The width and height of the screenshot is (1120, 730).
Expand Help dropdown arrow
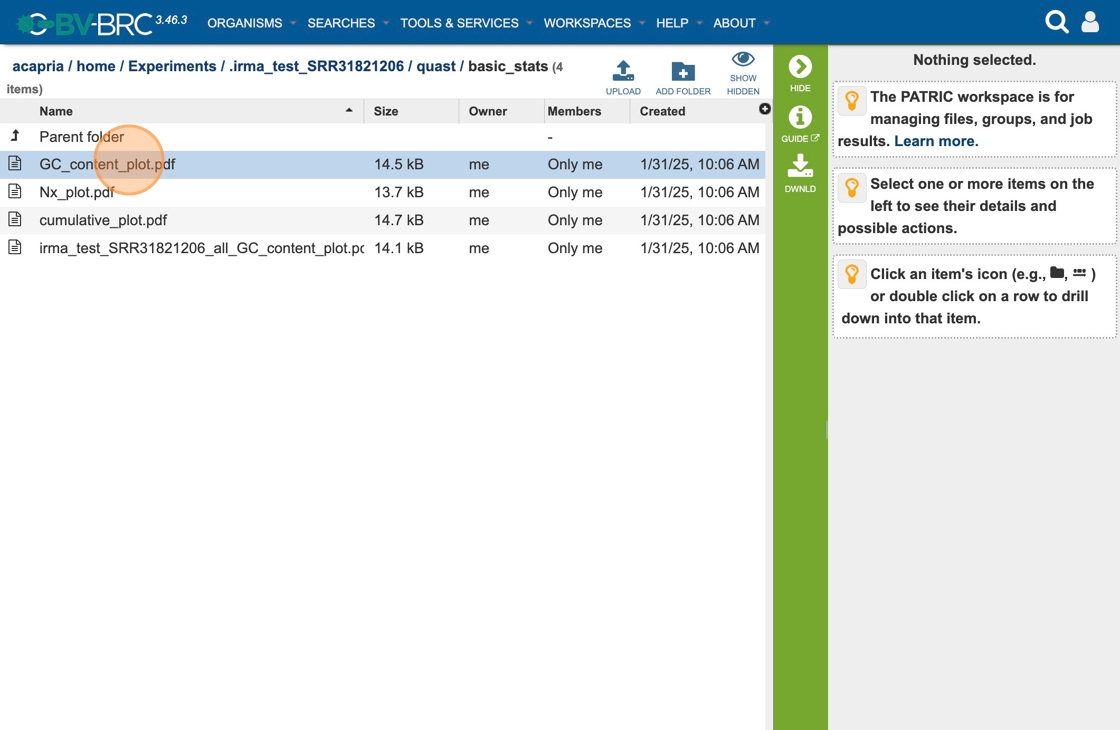tap(699, 23)
